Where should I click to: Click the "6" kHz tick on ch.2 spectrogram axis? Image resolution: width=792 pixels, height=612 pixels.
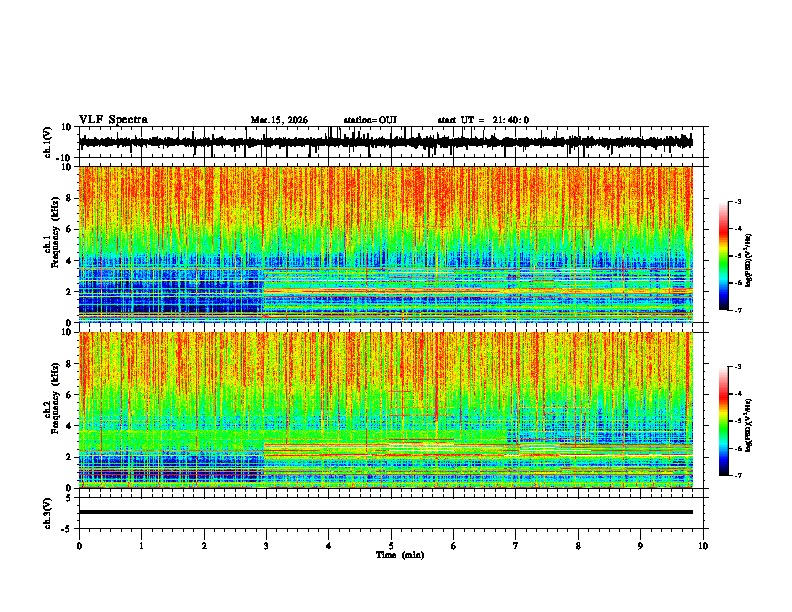point(70,395)
